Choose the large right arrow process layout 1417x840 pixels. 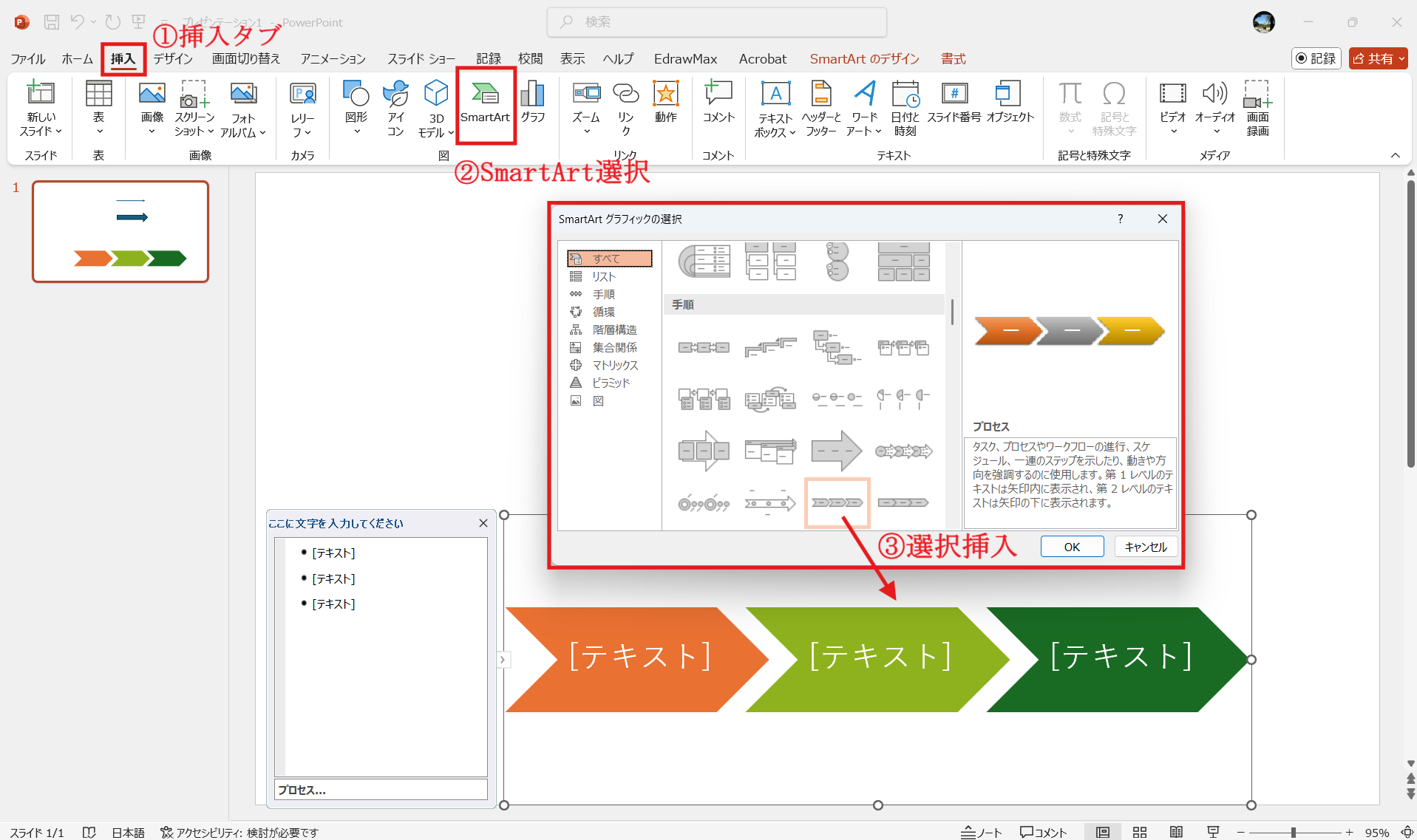pyautogui.click(x=837, y=451)
